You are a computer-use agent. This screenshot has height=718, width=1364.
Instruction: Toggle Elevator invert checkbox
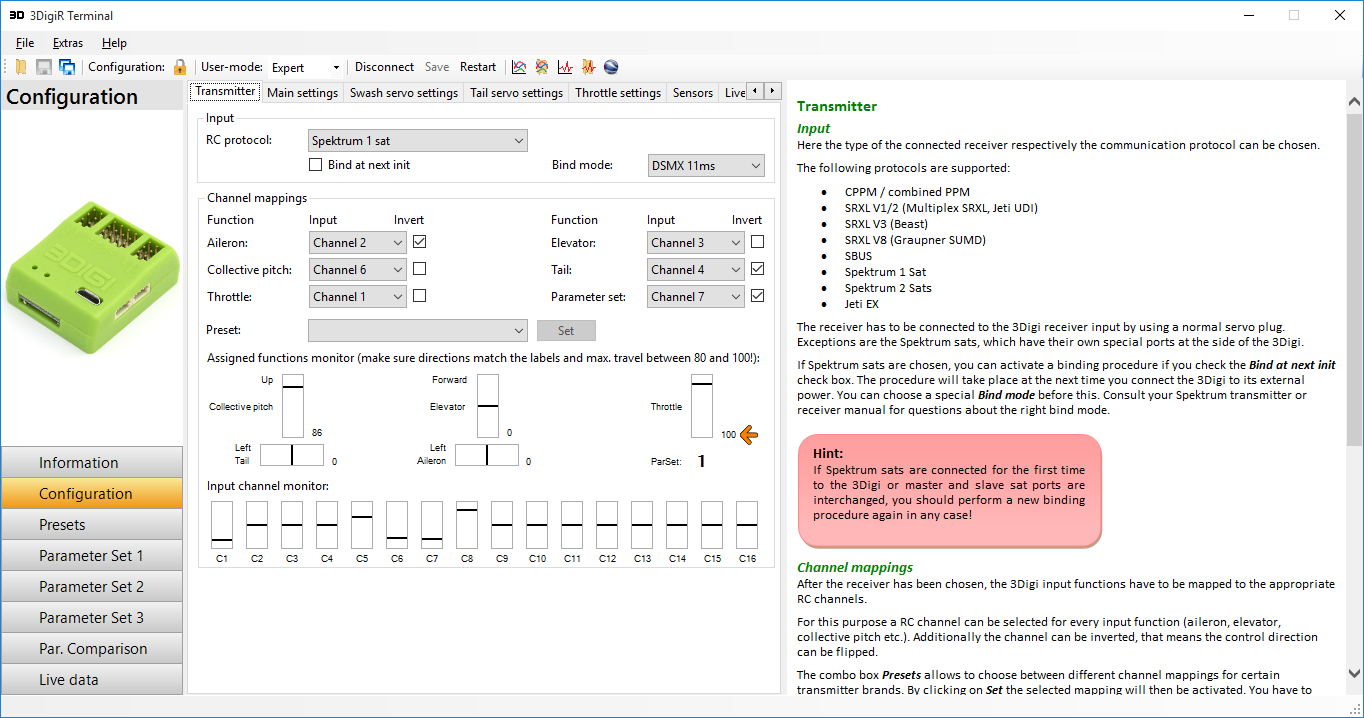click(x=758, y=241)
